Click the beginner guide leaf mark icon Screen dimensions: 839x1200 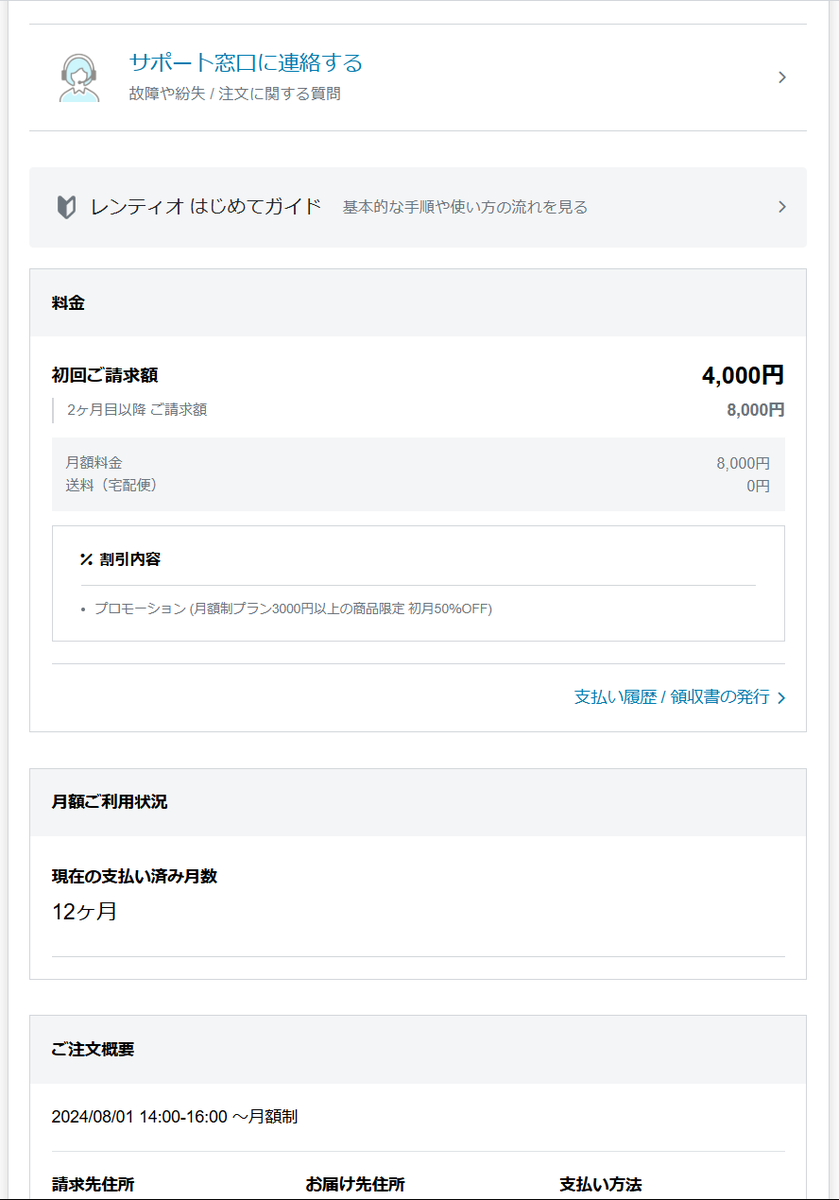(x=67, y=208)
